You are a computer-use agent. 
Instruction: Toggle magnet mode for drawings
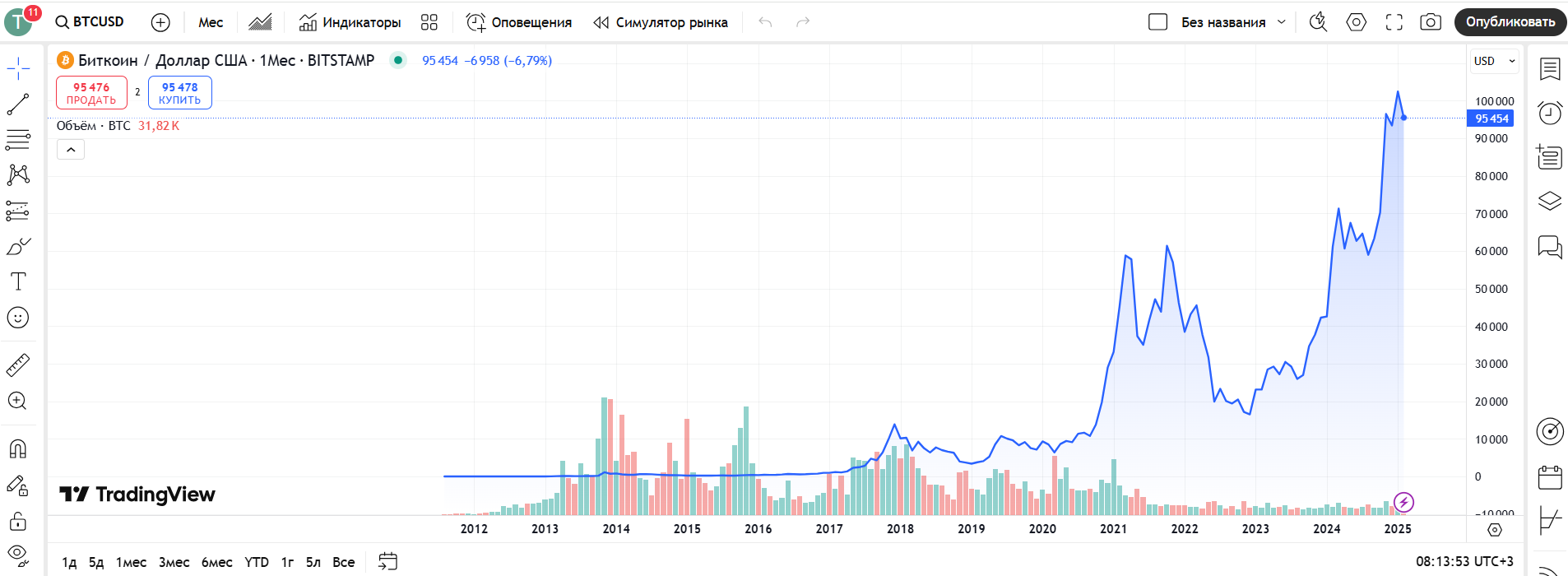tap(18, 448)
